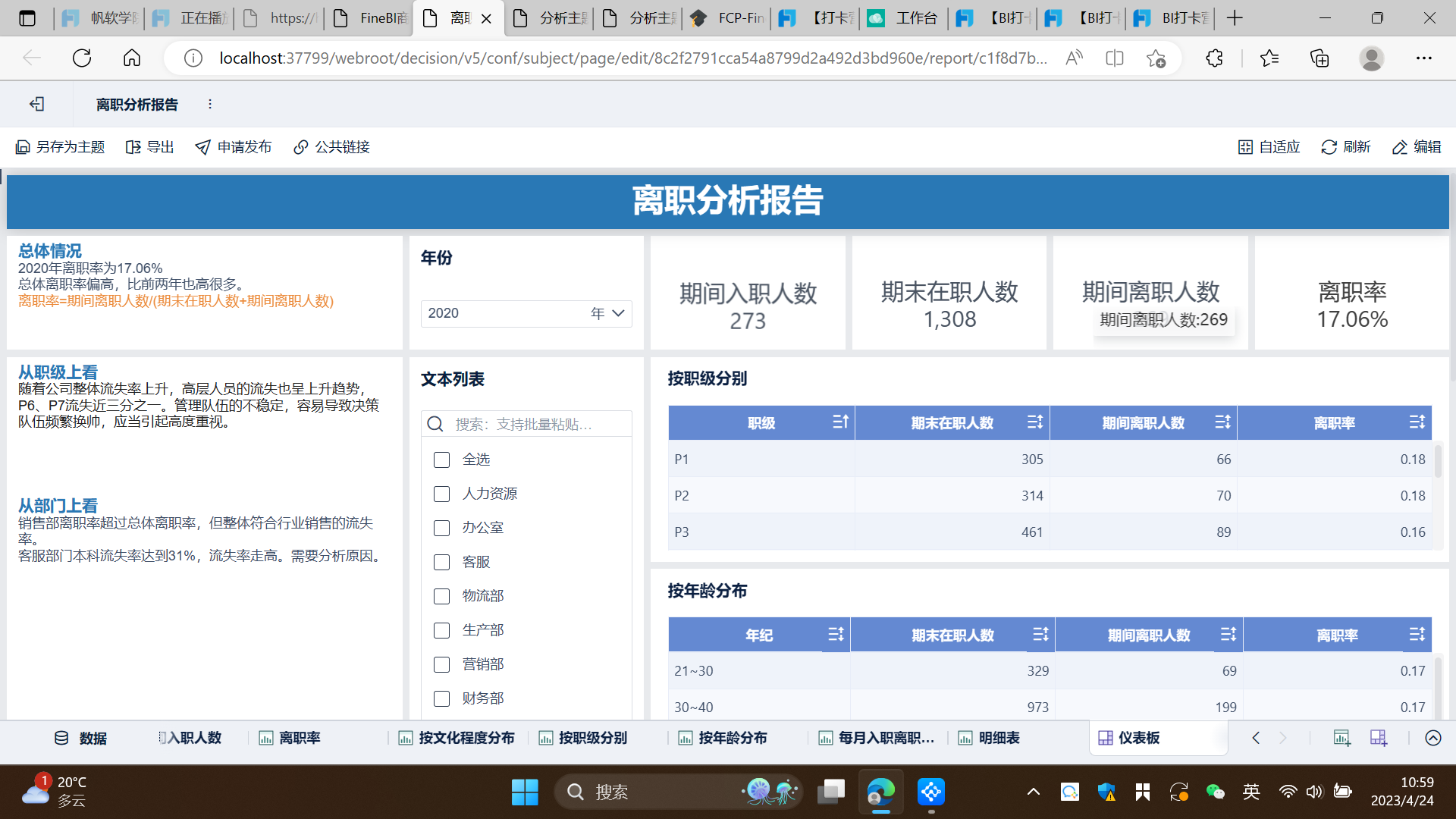Click the 申请发布 publish icon
This screenshot has height=819, width=1456.
(x=202, y=147)
